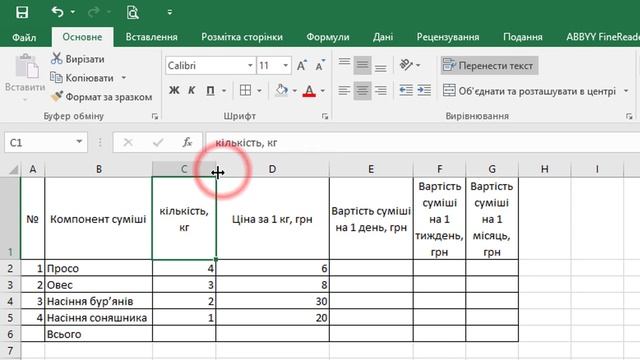
Task: Open Шрифт group dialog launcher
Action: coord(325,116)
